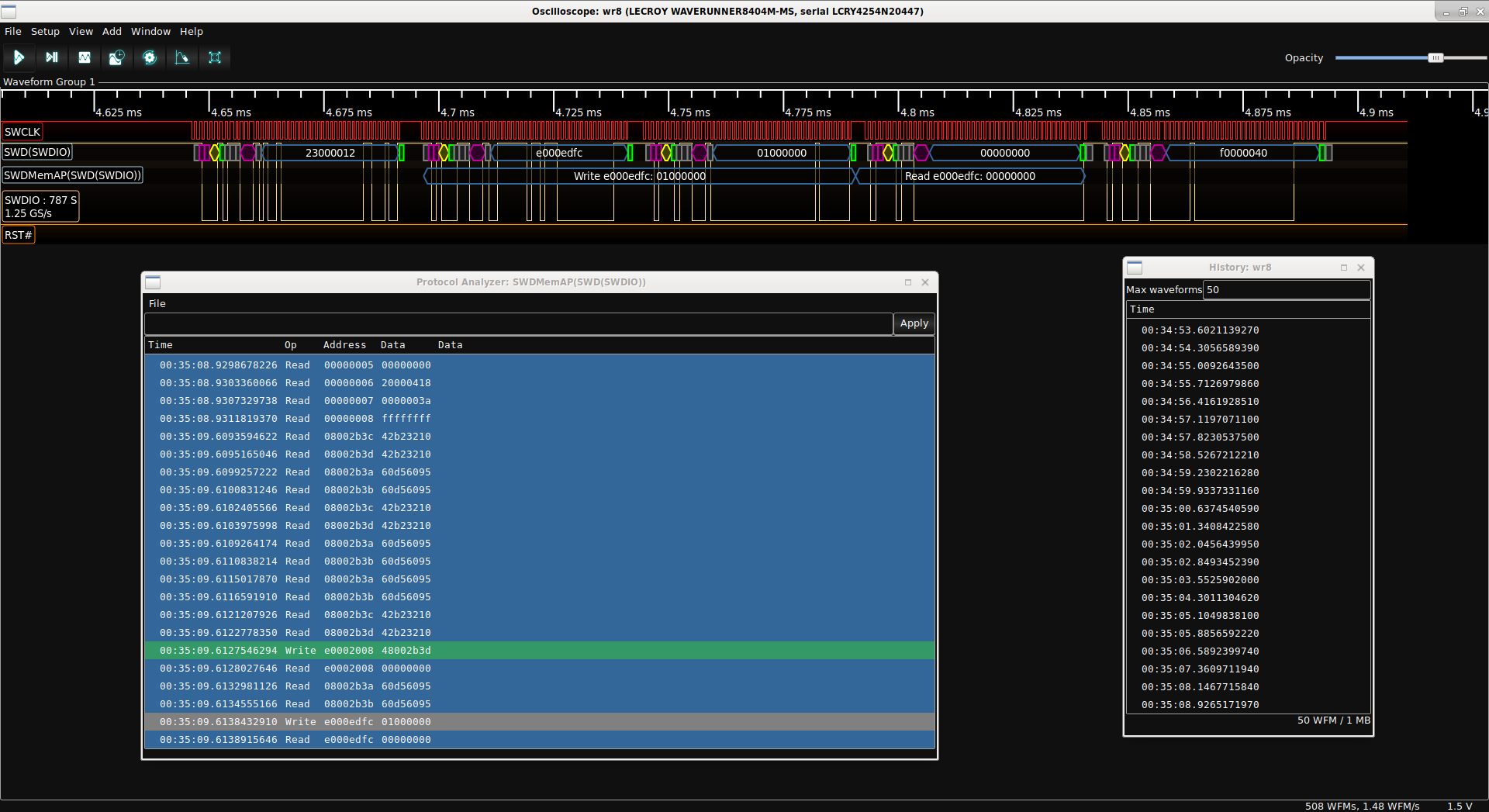
Task: Select the row at 00:35:09.6134555166
Action: coord(540,704)
